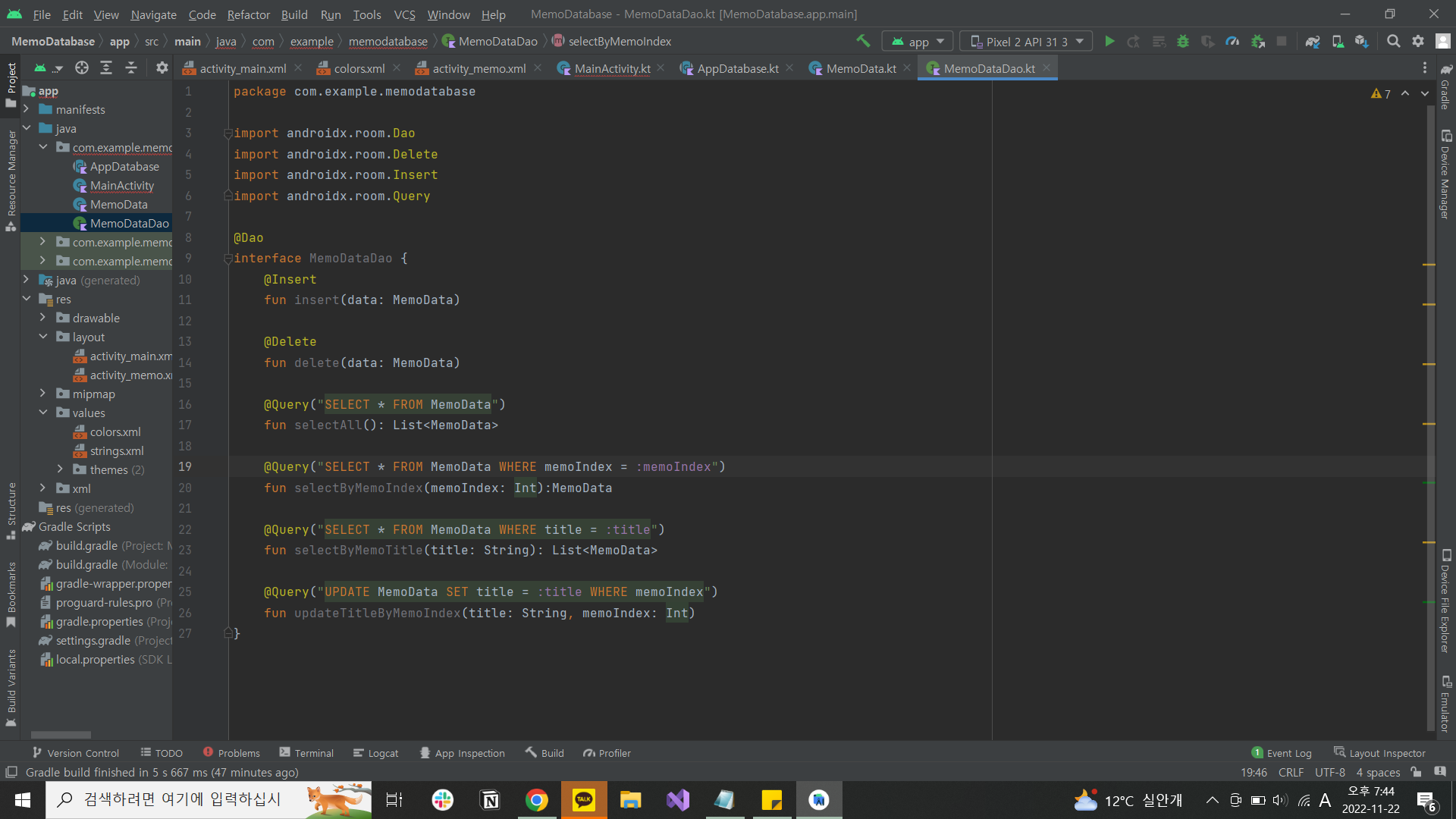
Task: Click Collapse All in project panel
Action: [131, 68]
